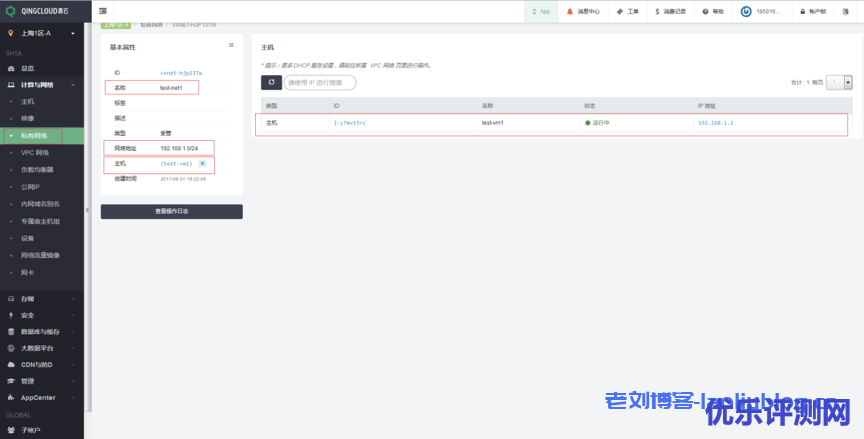Open 内网域名别名 in the sidebar
Viewport: 864px width, 439px height.
40,204
